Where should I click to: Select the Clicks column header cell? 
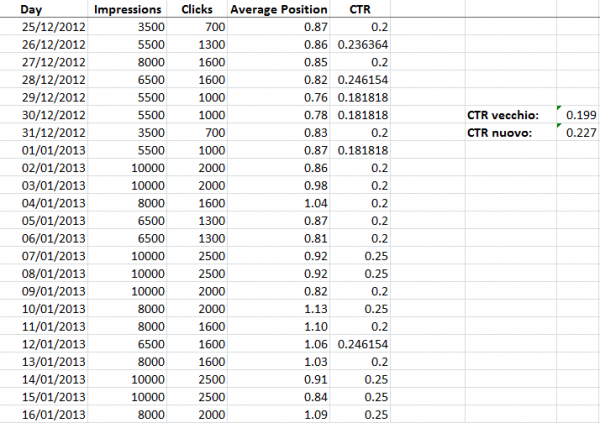[x=197, y=9]
